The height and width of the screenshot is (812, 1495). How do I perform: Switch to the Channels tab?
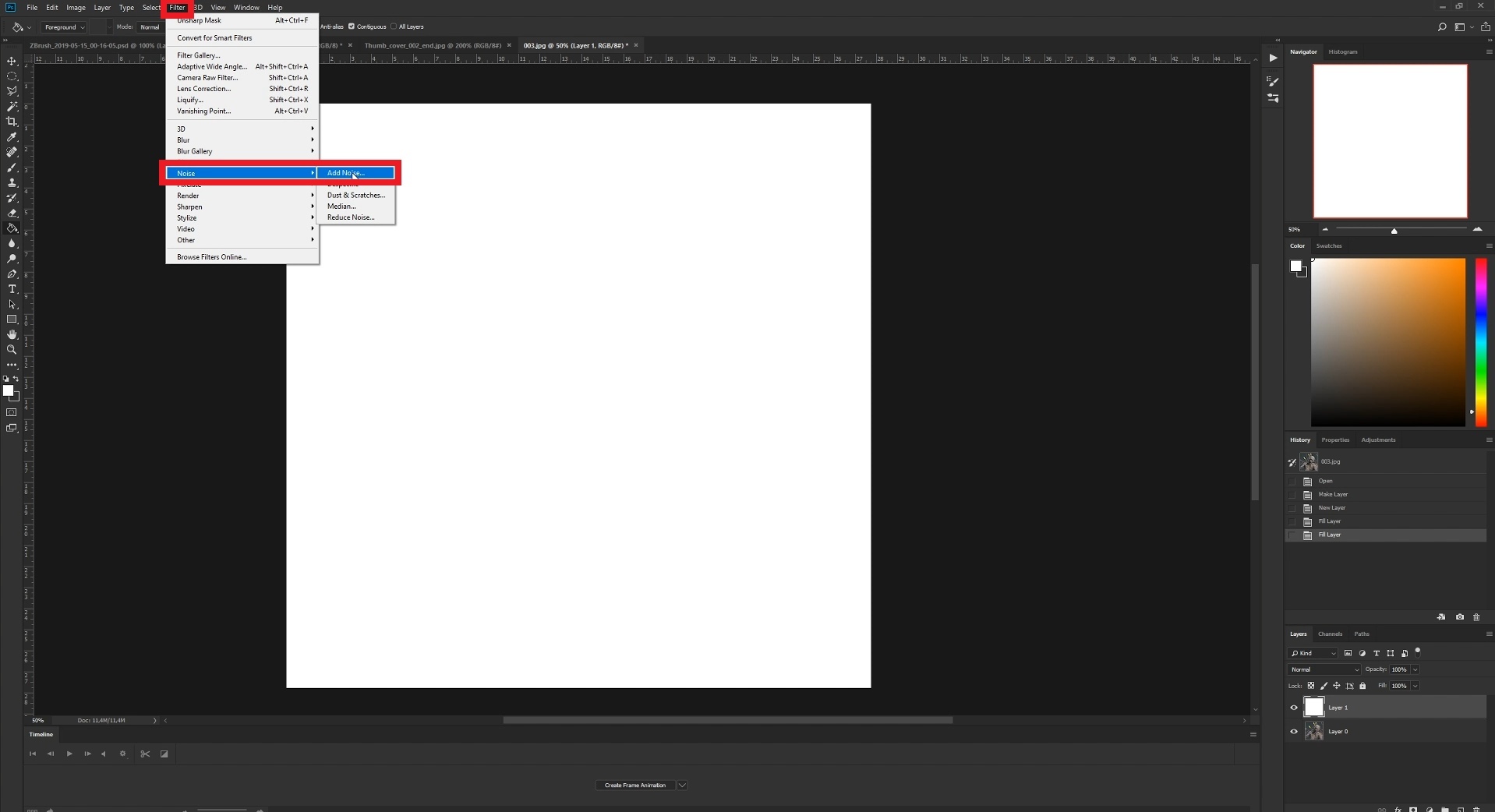tap(1330, 634)
